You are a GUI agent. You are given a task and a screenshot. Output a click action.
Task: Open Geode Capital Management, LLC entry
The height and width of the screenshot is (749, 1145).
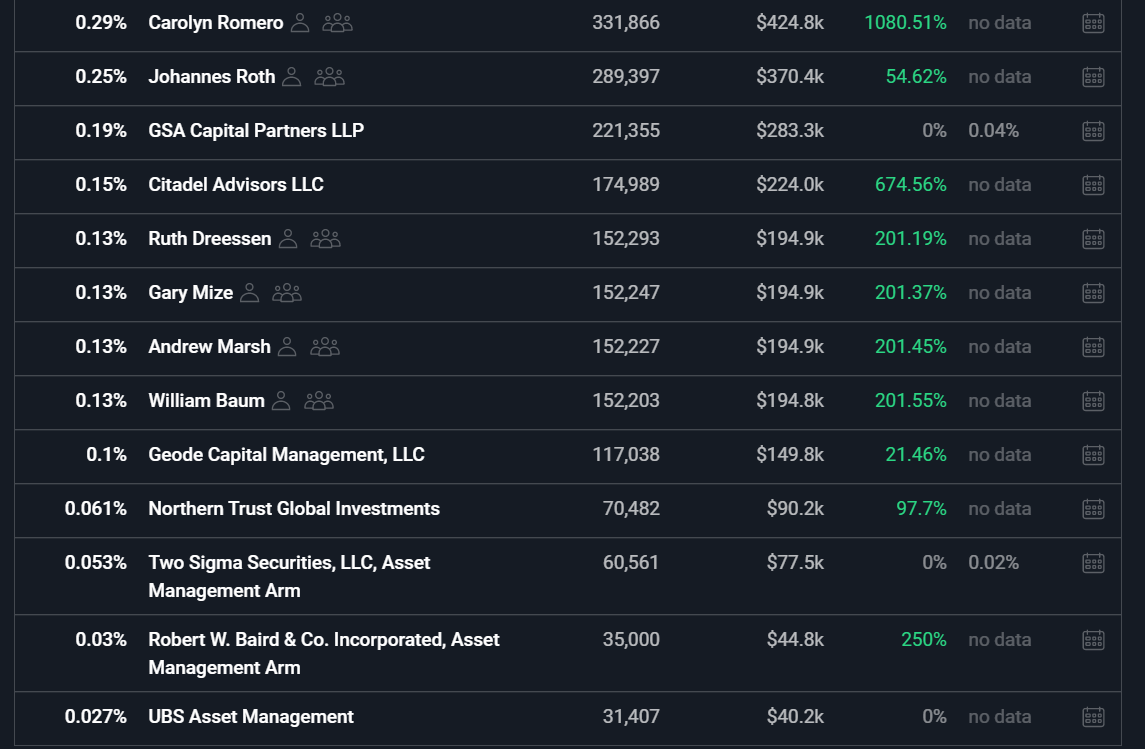(286, 455)
